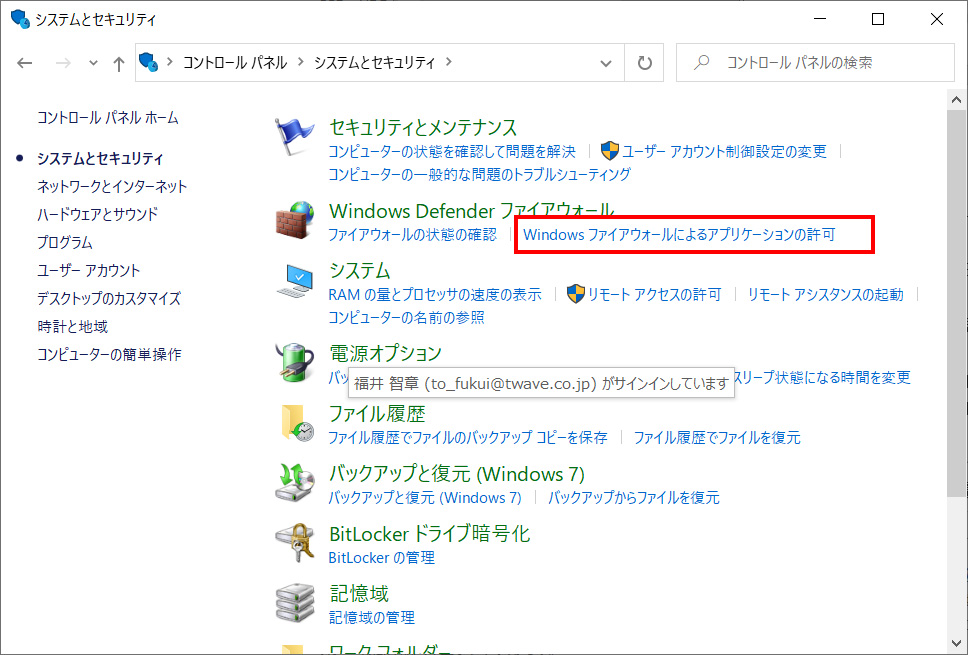Image resolution: width=968 pixels, height=655 pixels.
Task: Click リモート アクセスの許可 link
Action: 654,294
